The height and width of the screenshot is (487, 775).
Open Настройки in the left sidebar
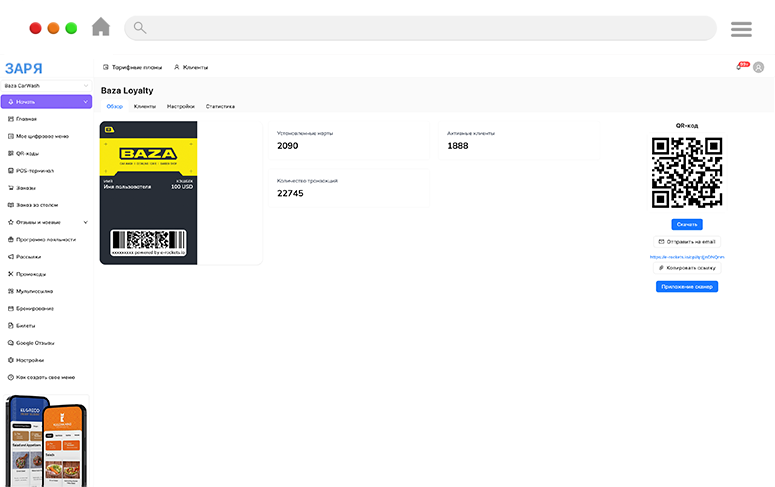click(30, 360)
